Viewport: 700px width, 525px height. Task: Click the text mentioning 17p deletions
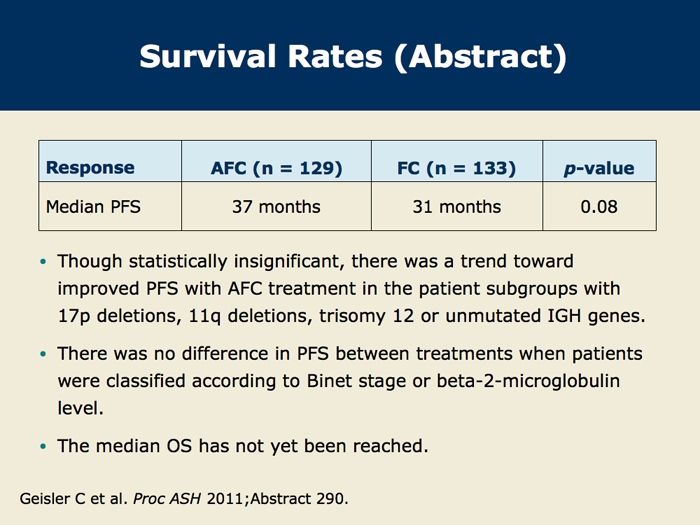(119, 316)
